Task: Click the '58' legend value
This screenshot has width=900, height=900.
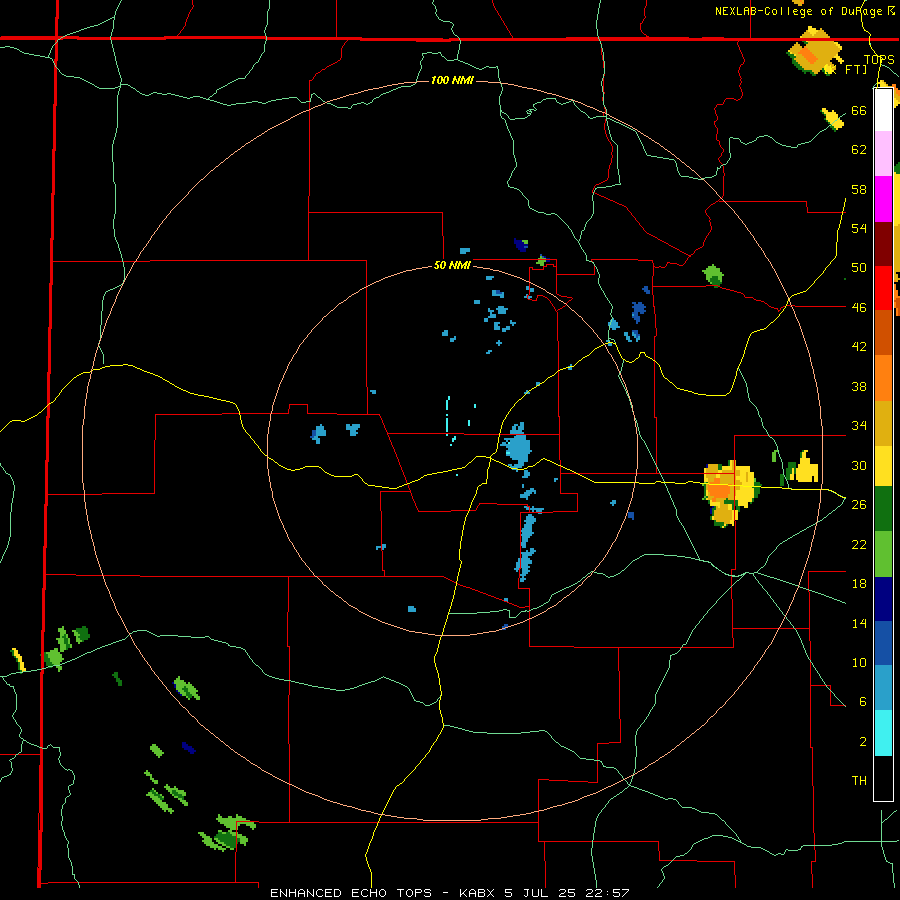Action: coord(859,189)
